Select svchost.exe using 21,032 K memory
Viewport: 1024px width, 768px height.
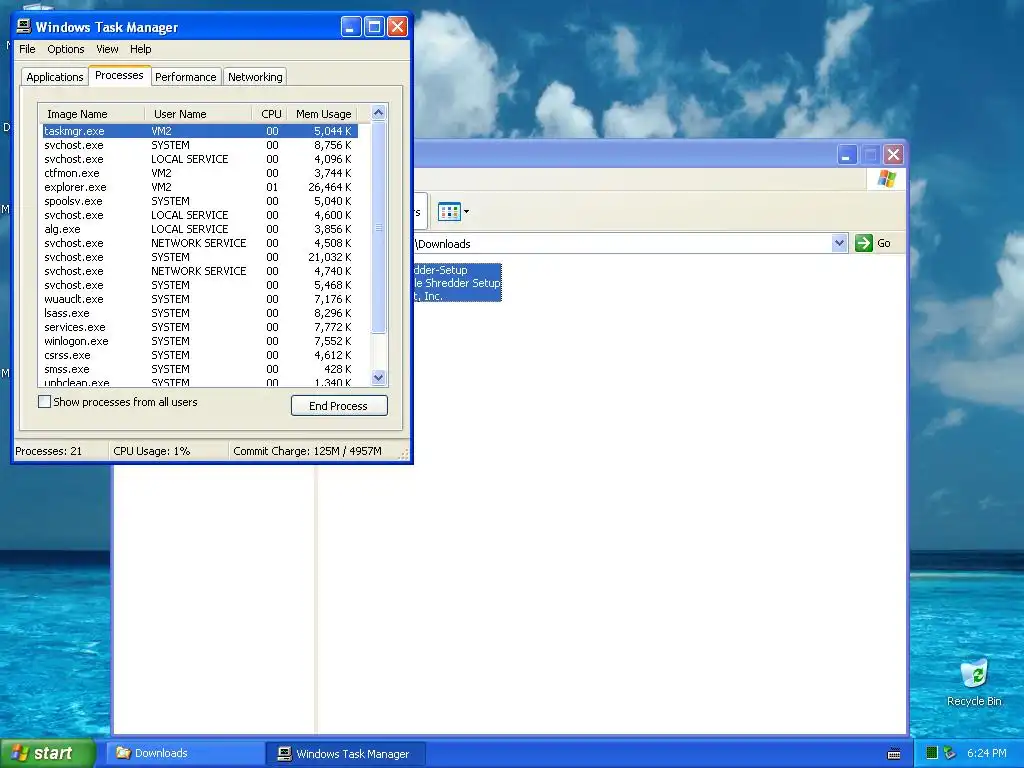200,257
